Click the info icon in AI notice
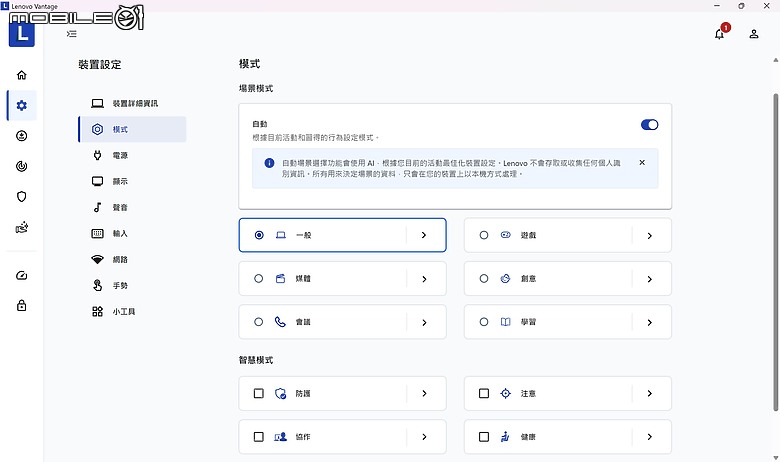Image resolution: width=780 pixels, height=462 pixels. pos(269,163)
